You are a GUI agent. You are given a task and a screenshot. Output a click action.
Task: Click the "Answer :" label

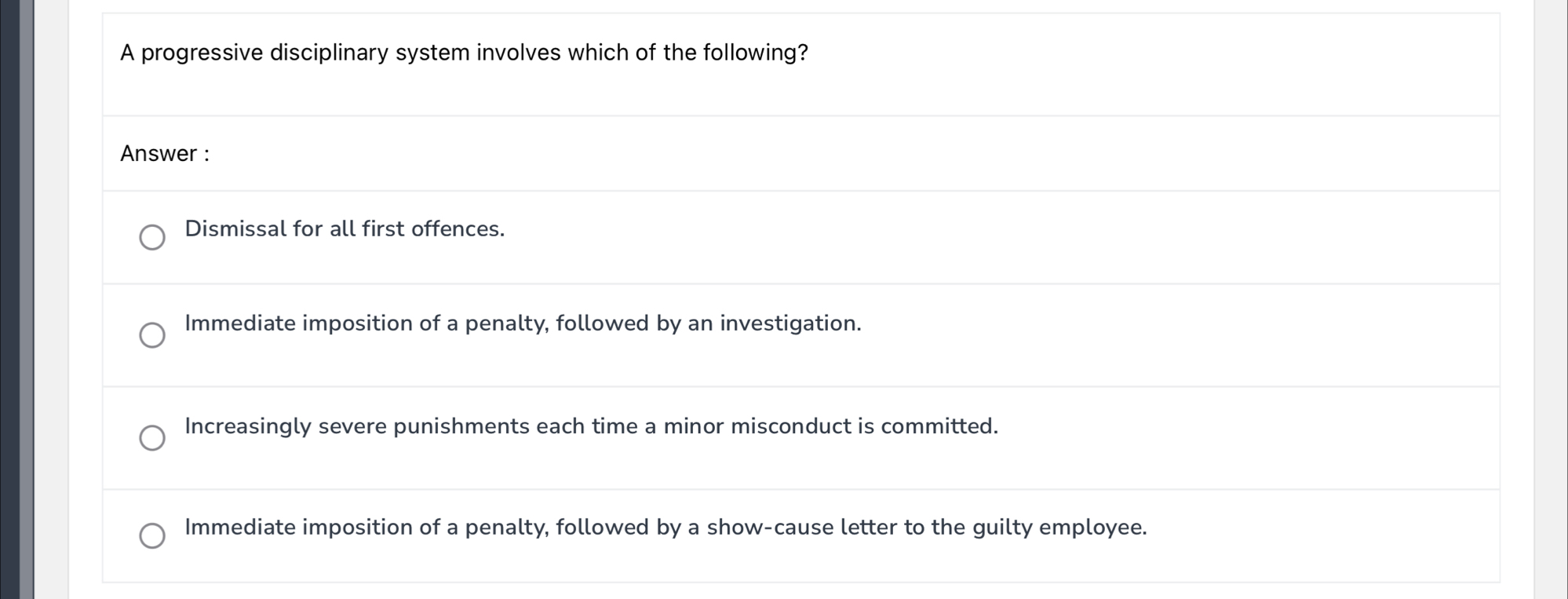pyautogui.click(x=165, y=154)
